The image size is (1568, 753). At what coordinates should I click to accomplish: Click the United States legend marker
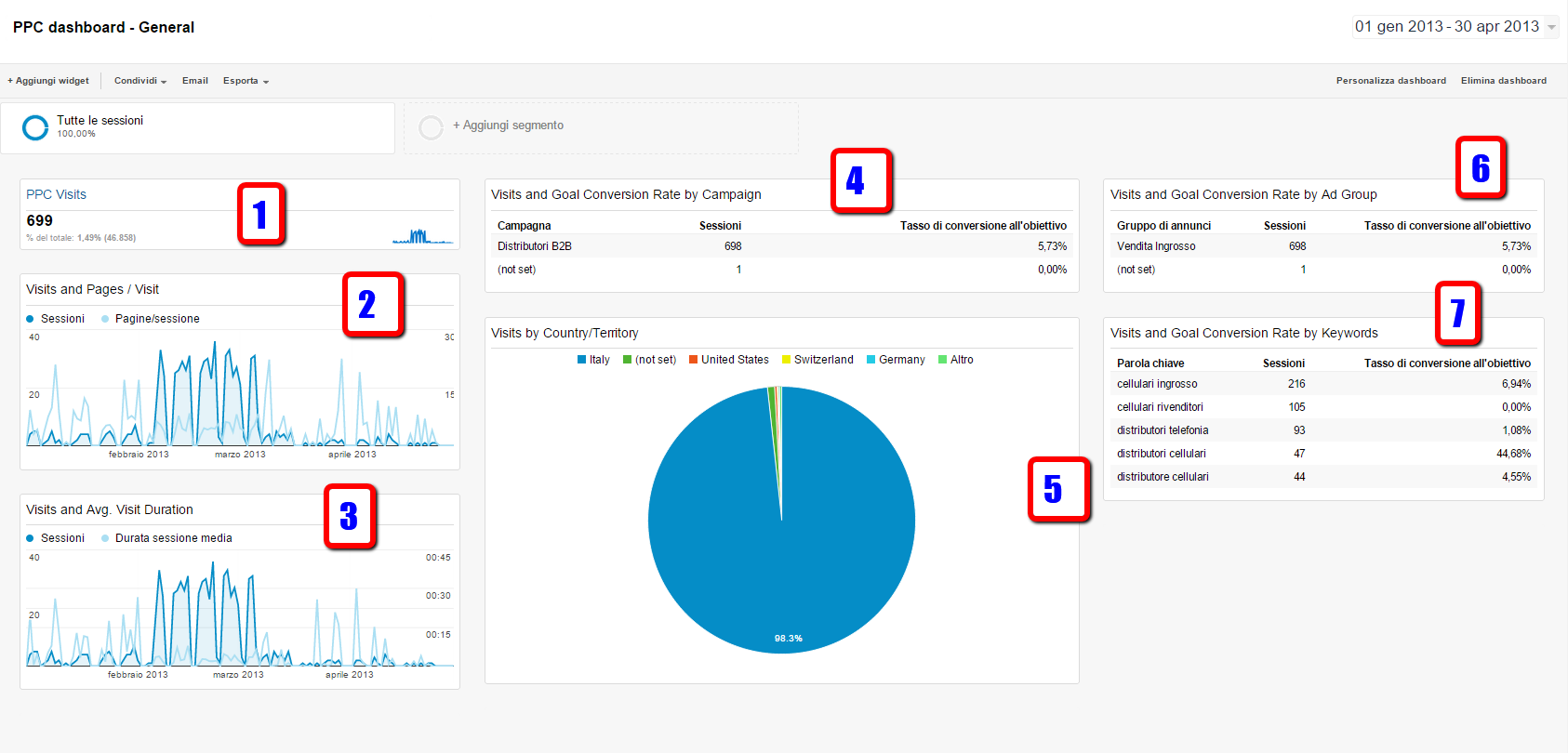click(693, 360)
